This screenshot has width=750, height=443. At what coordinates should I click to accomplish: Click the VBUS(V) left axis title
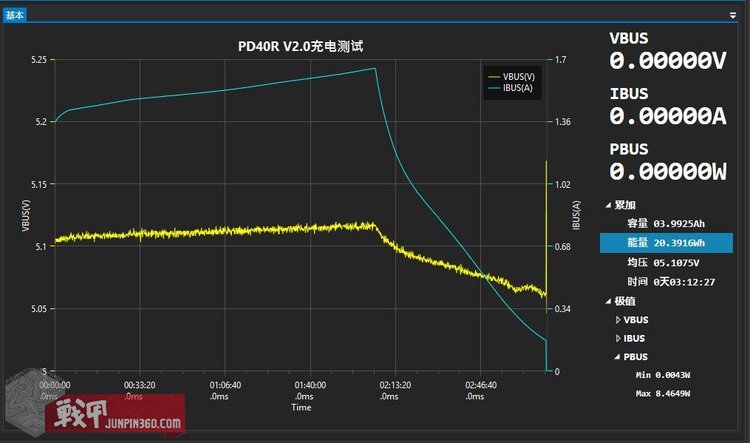26,215
